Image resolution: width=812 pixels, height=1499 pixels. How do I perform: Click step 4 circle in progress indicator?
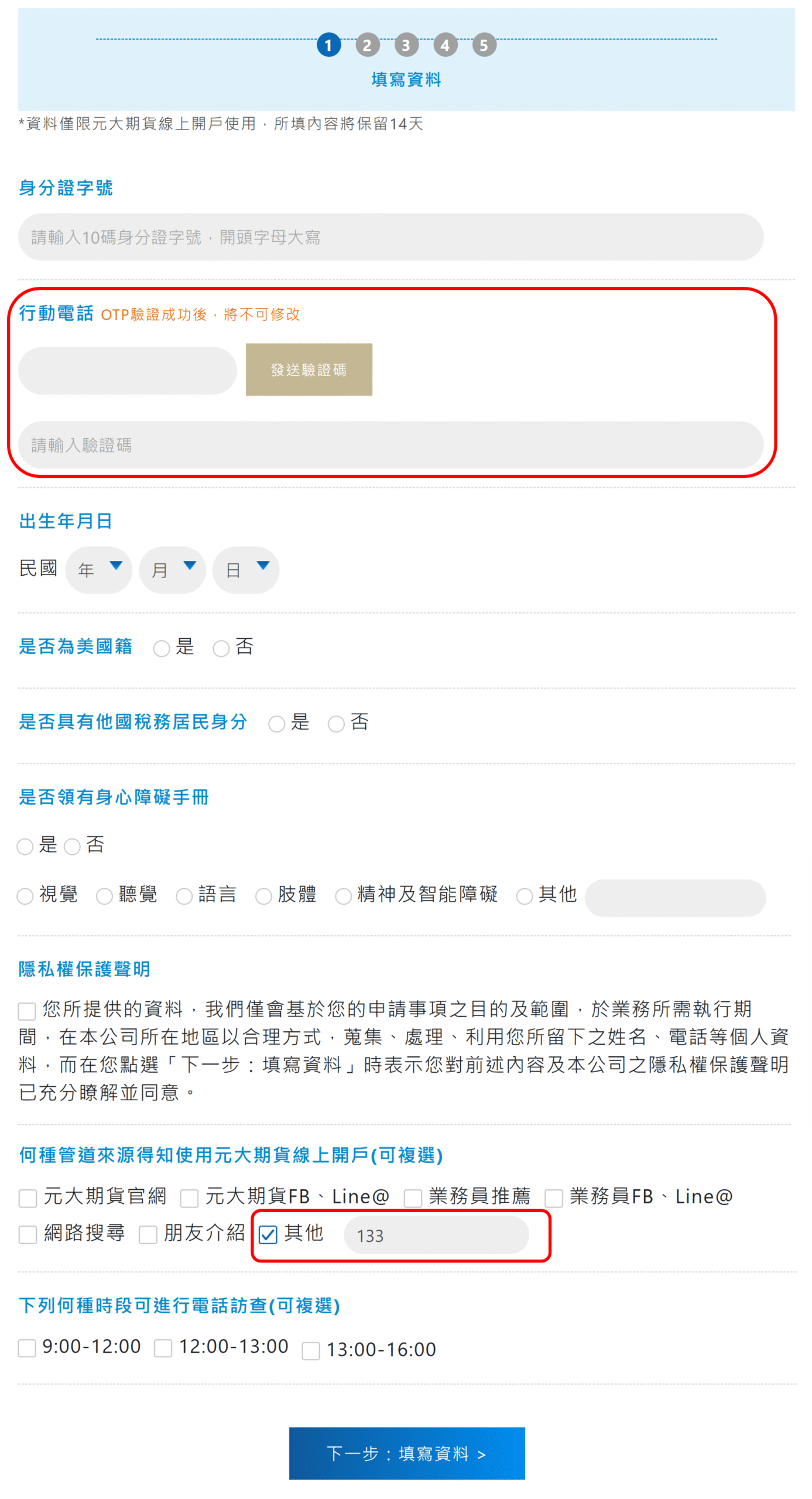point(445,45)
